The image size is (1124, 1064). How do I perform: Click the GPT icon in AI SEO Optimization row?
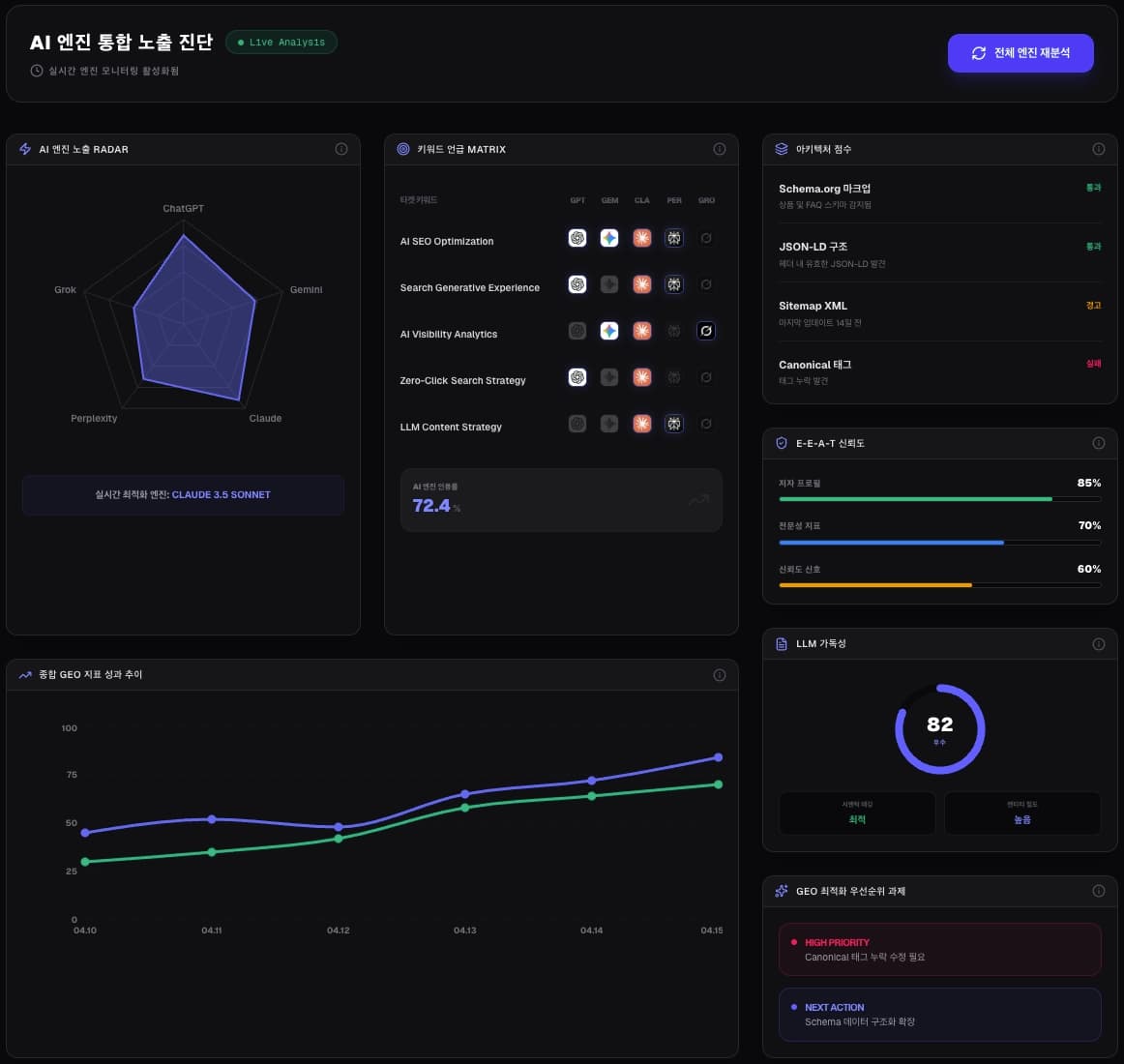pyautogui.click(x=577, y=238)
